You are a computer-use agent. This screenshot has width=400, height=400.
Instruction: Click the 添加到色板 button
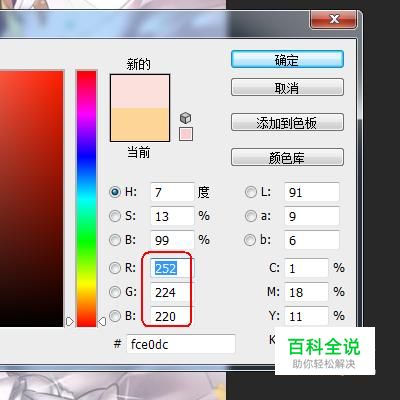[x=287, y=123]
